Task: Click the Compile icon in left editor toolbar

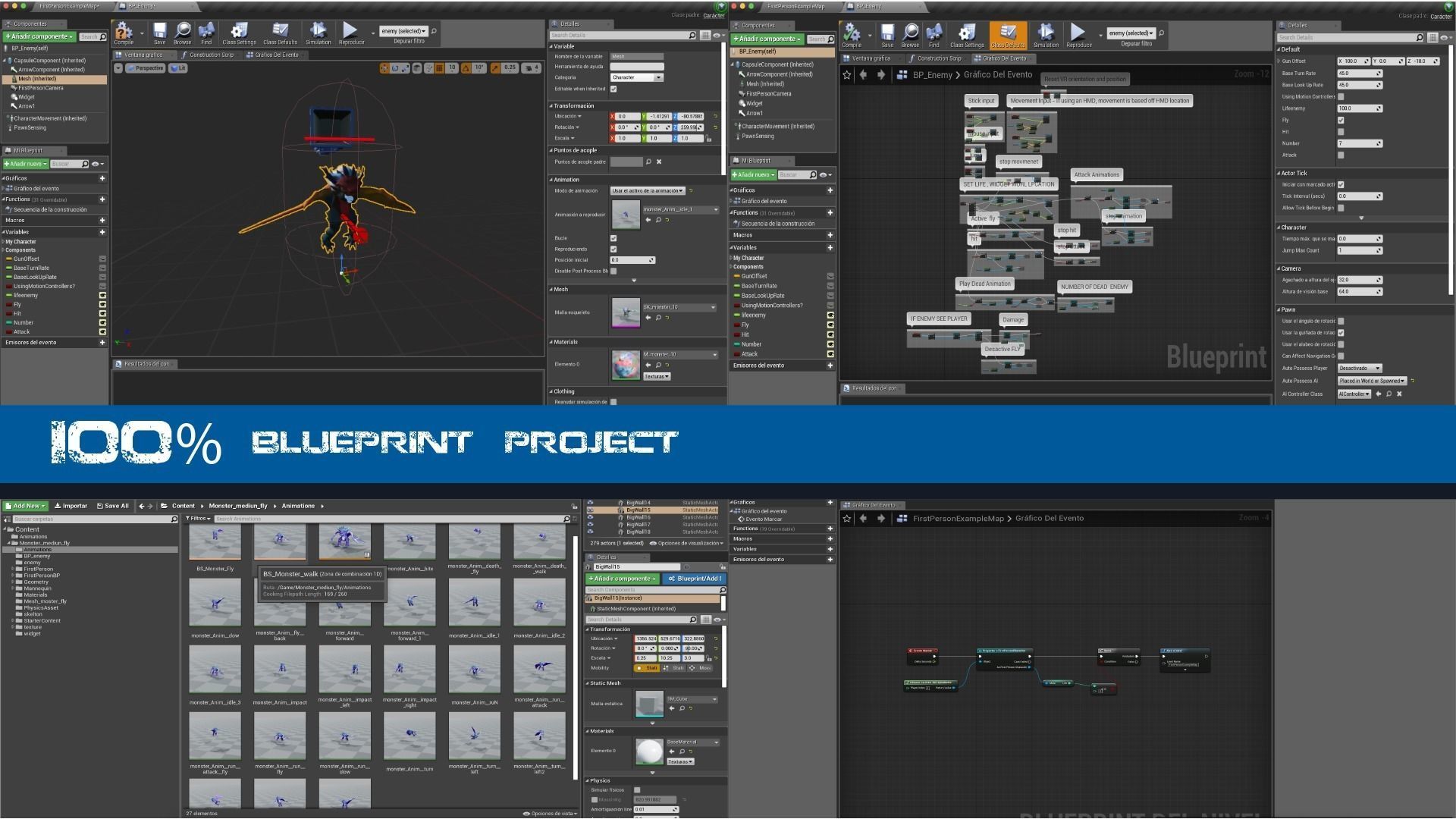Action: (x=124, y=32)
